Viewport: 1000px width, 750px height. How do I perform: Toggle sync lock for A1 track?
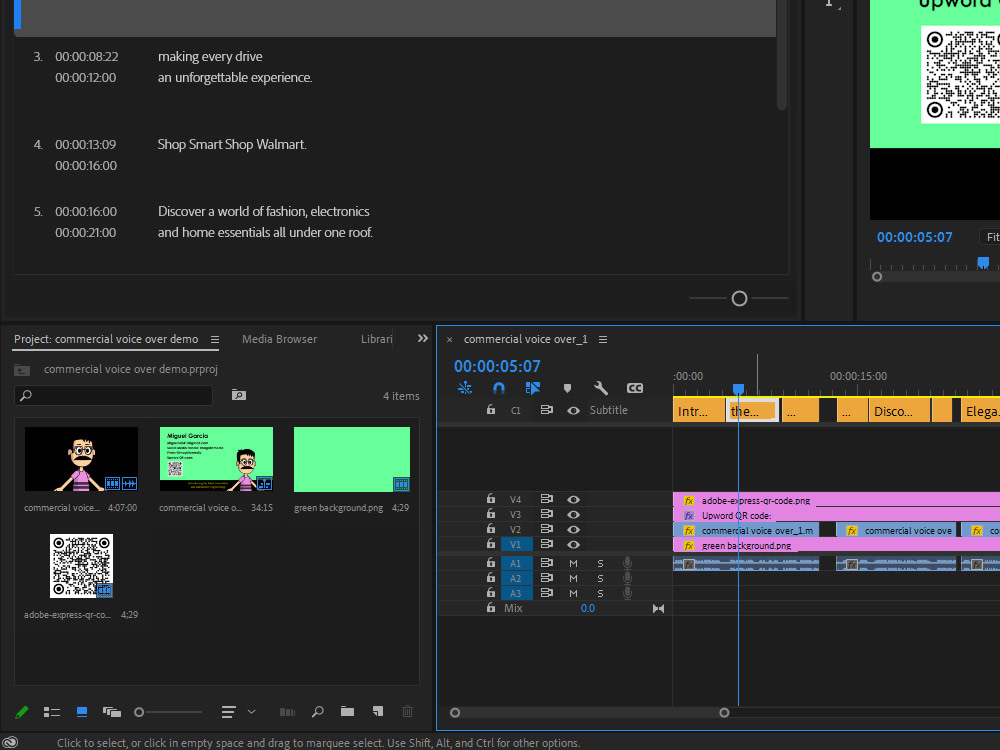[547, 563]
